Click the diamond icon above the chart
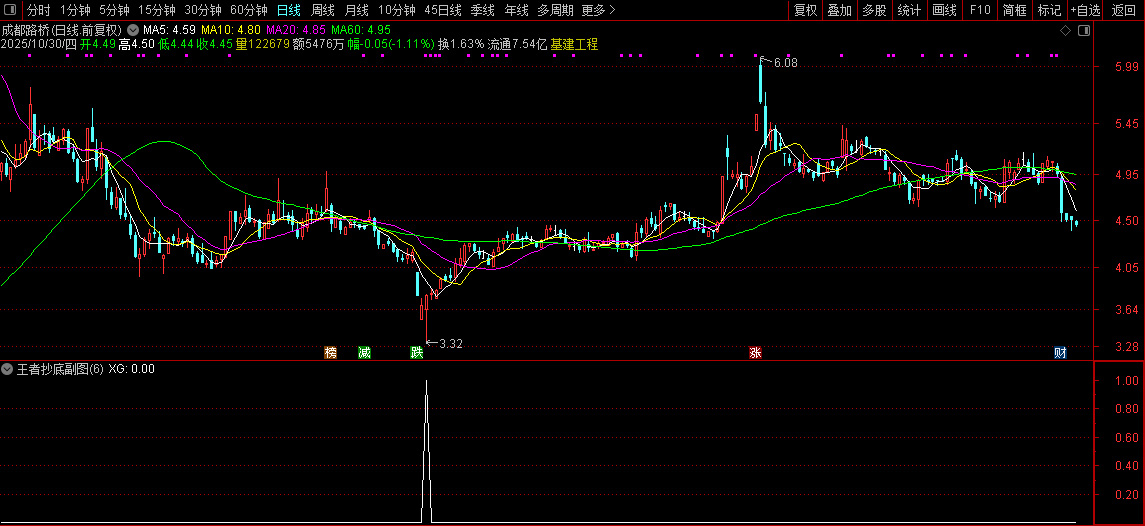The image size is (1145, 526). (x=1066, y=32)
